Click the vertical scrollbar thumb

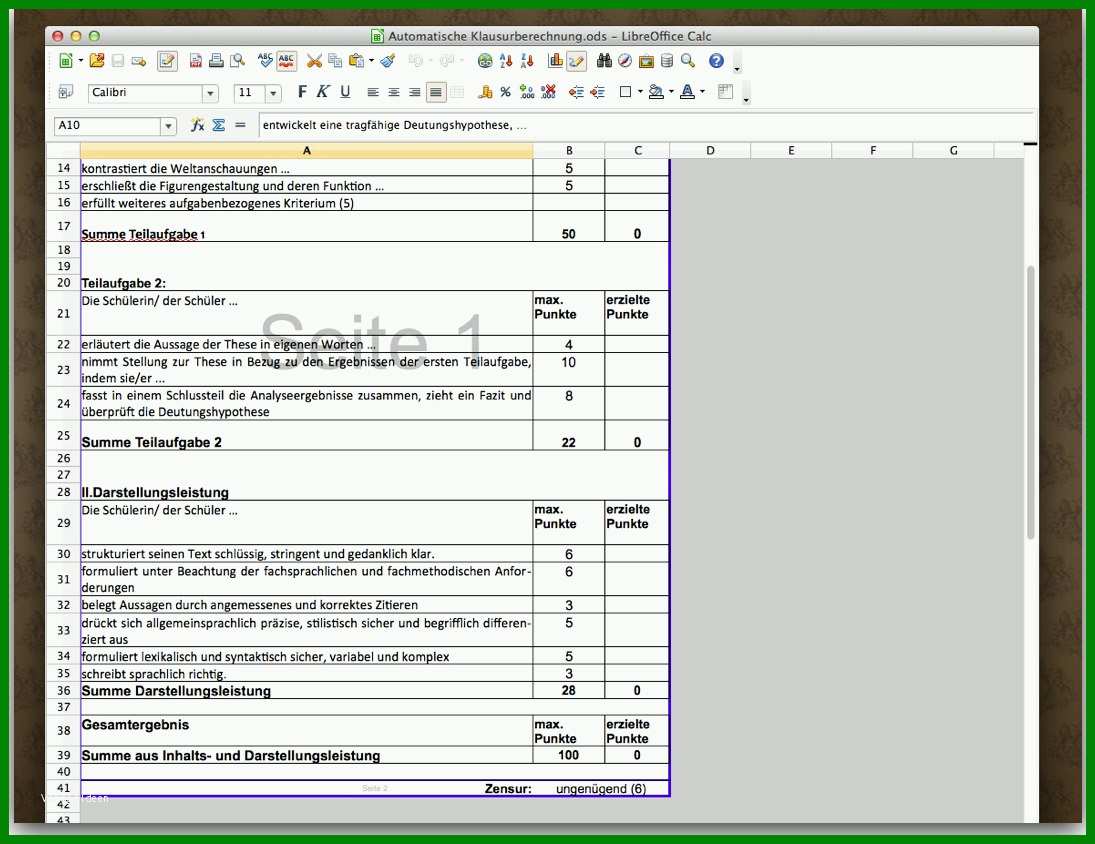click(x=1030, y=402)
